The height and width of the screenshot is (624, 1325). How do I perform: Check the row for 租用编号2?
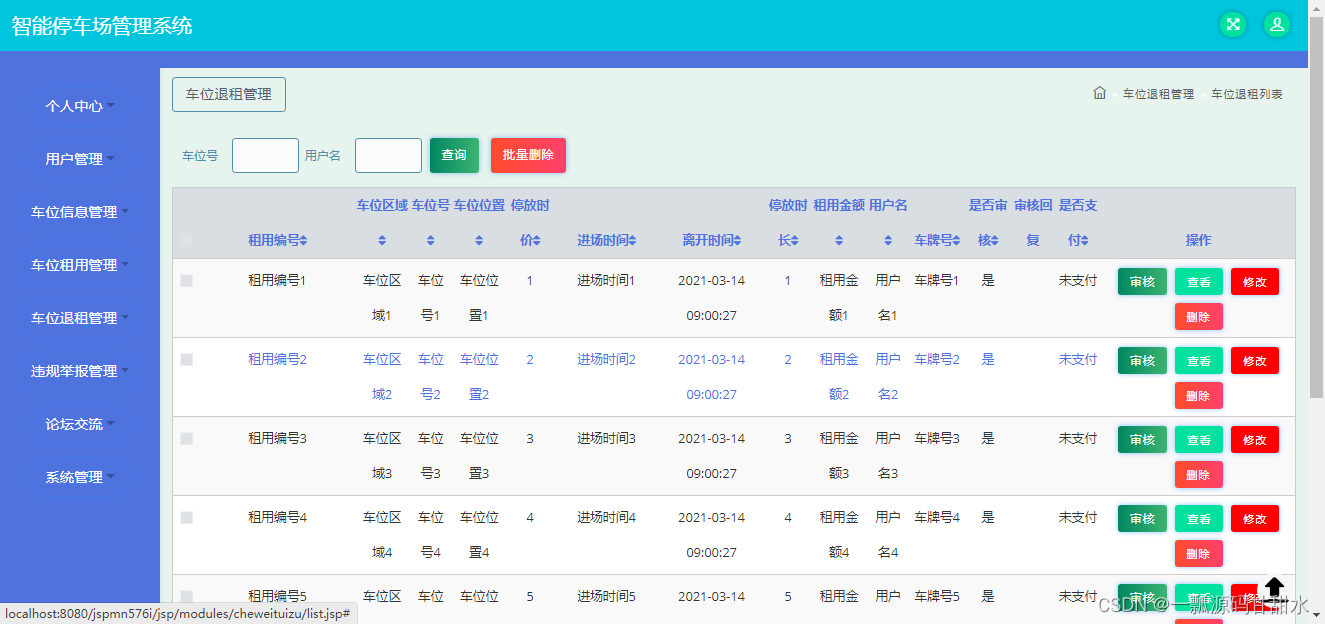pyautogui.click(x=187, y=360)
